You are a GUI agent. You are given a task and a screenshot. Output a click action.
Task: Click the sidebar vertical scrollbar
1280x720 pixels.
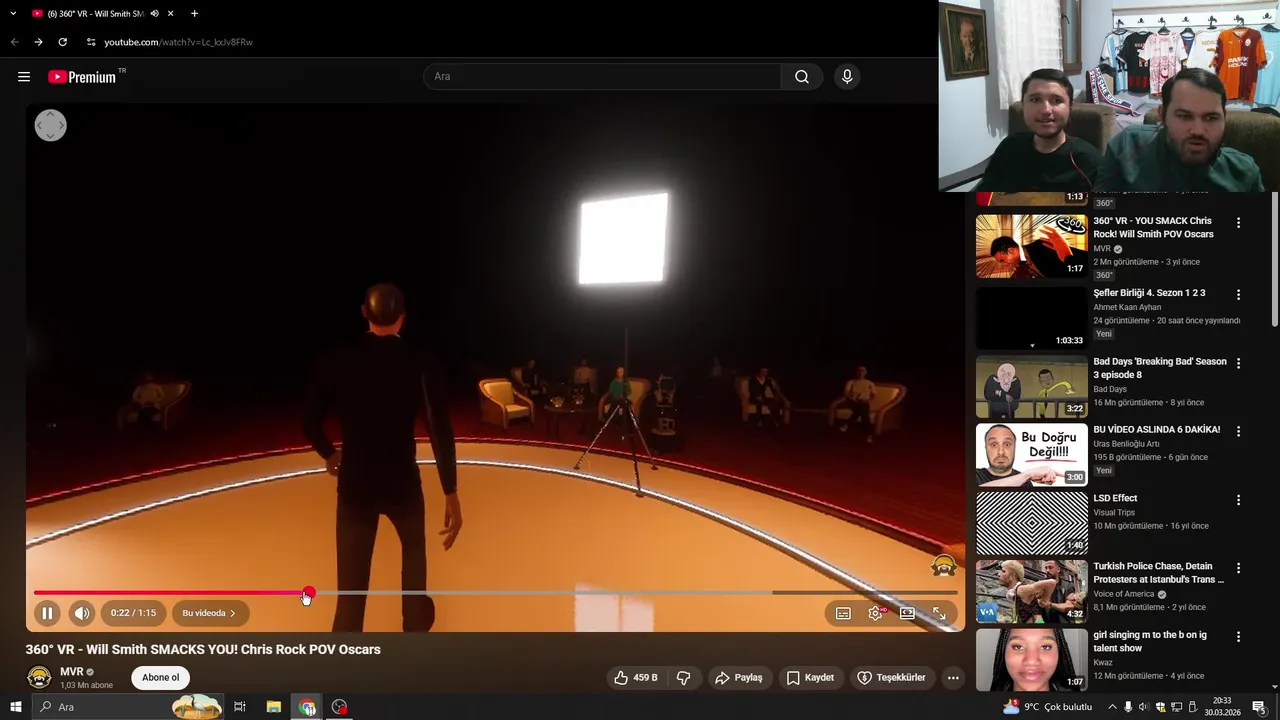tap(1274, 260)
